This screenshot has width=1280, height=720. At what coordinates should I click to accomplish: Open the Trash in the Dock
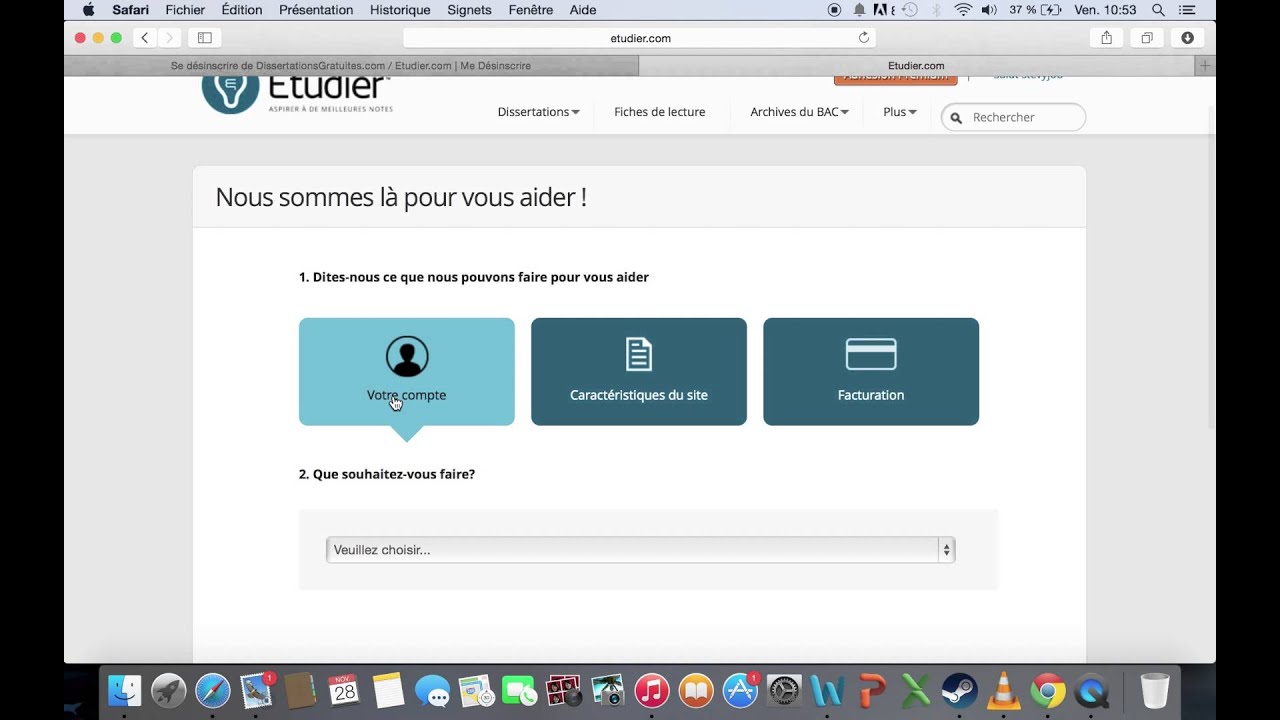click(x=1155, y=691)
